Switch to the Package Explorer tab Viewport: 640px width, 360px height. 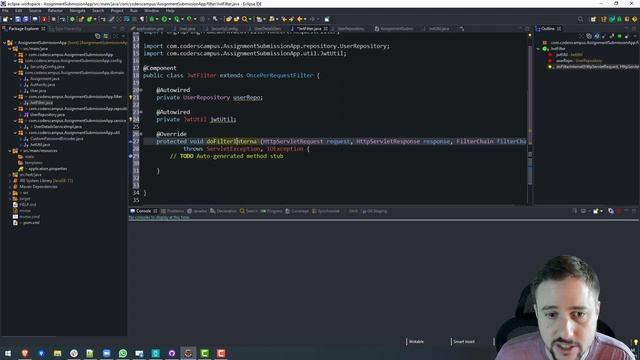coord(23,29)
